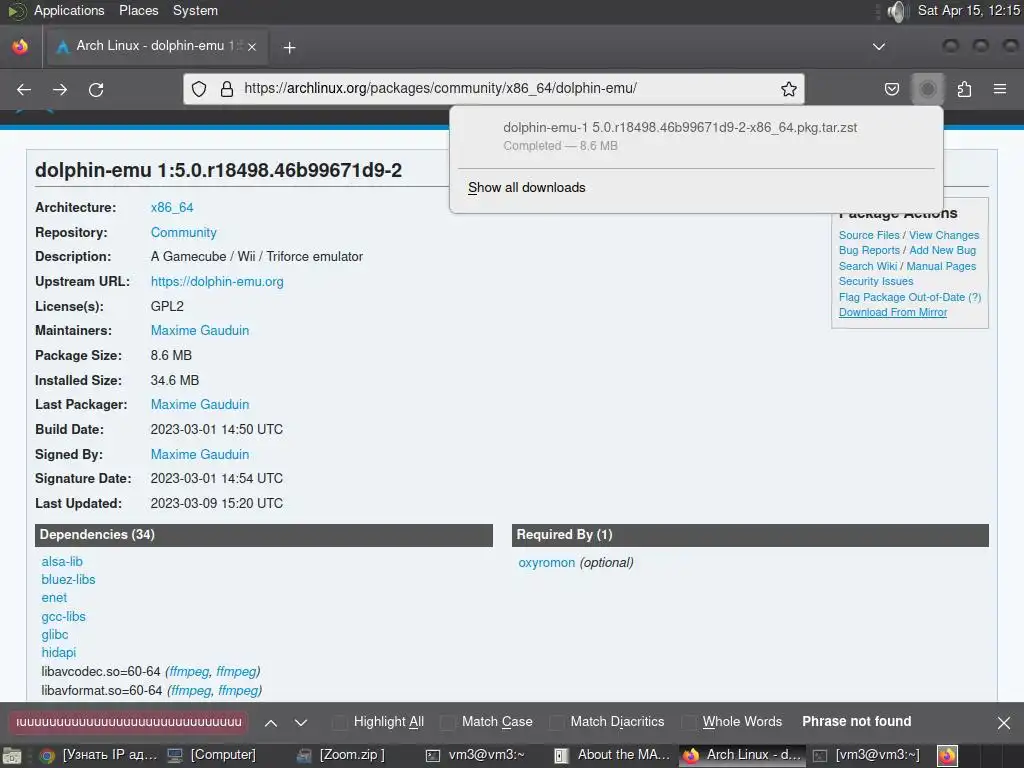1024x768 pixels.
Task: Click the Firefox icon at taskbar end
Action: [x=948, y=756]
